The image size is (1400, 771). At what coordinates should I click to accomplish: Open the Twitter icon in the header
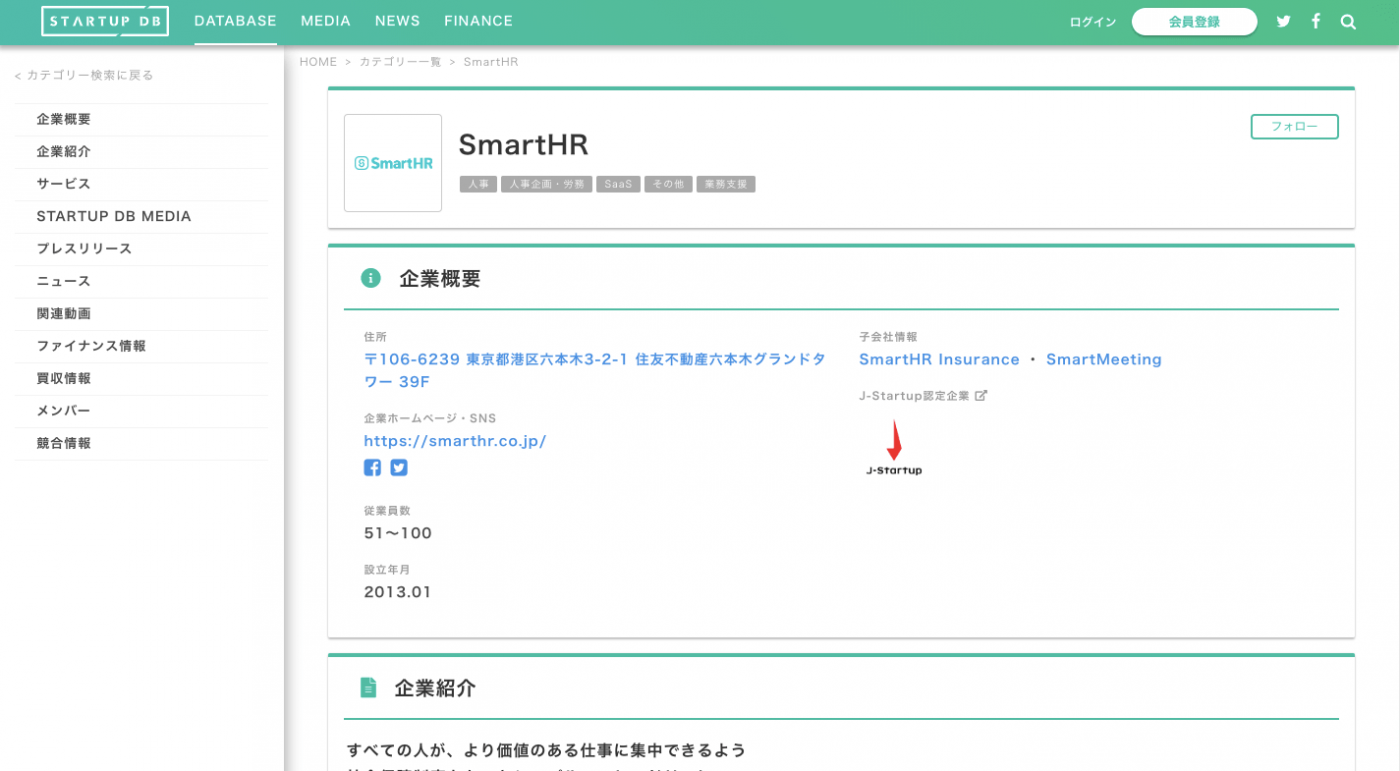click(x=1283, y=21)
